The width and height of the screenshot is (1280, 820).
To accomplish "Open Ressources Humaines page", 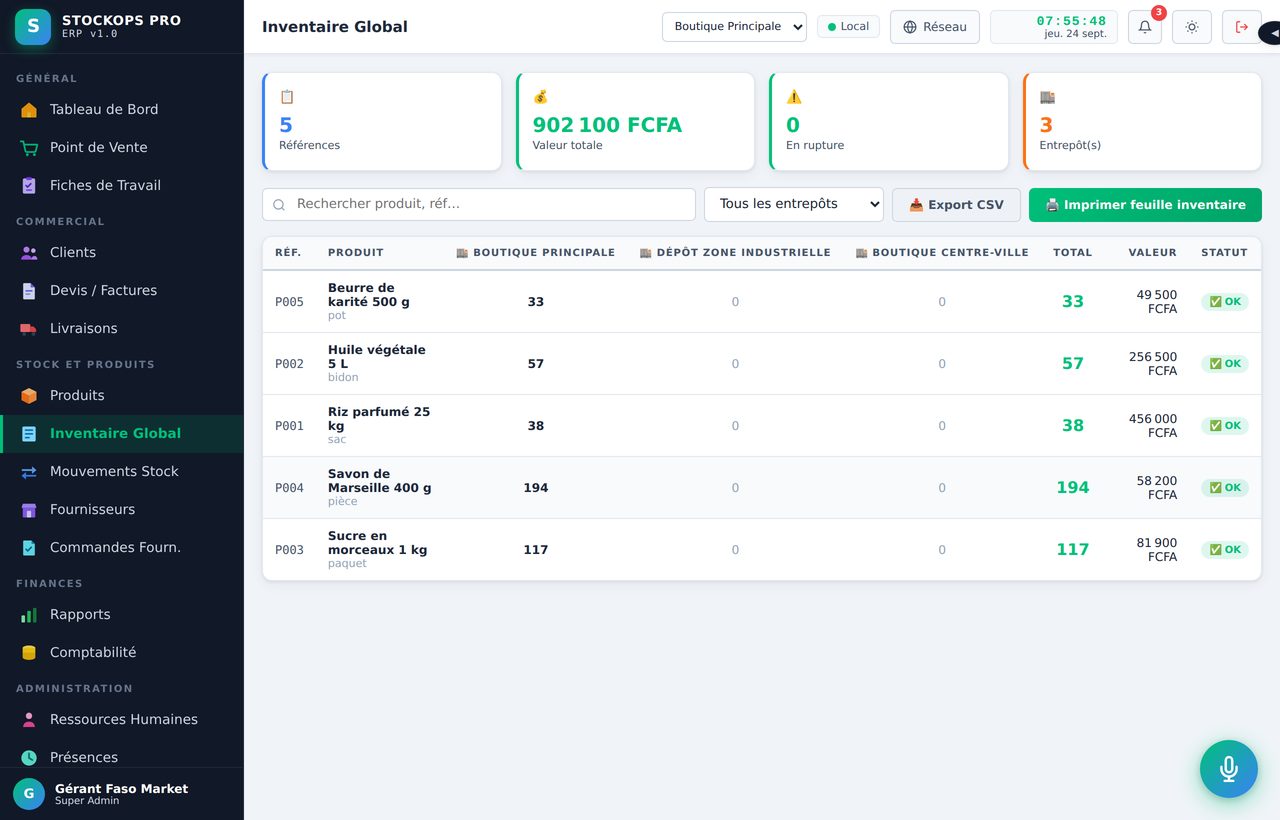I will click(x=122, y=720).
